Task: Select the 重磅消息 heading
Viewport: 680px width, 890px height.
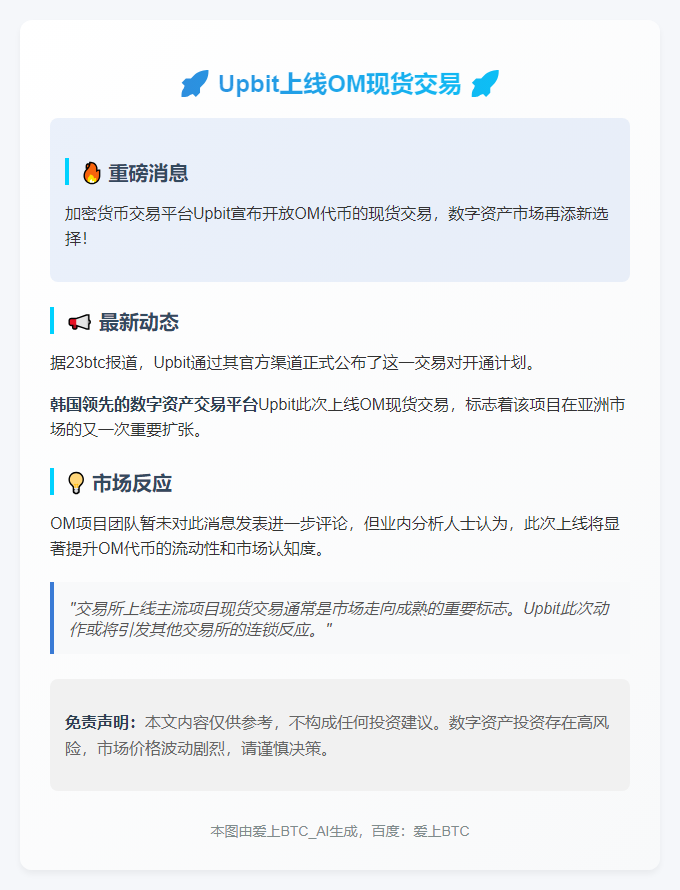Action: point(148,173)
